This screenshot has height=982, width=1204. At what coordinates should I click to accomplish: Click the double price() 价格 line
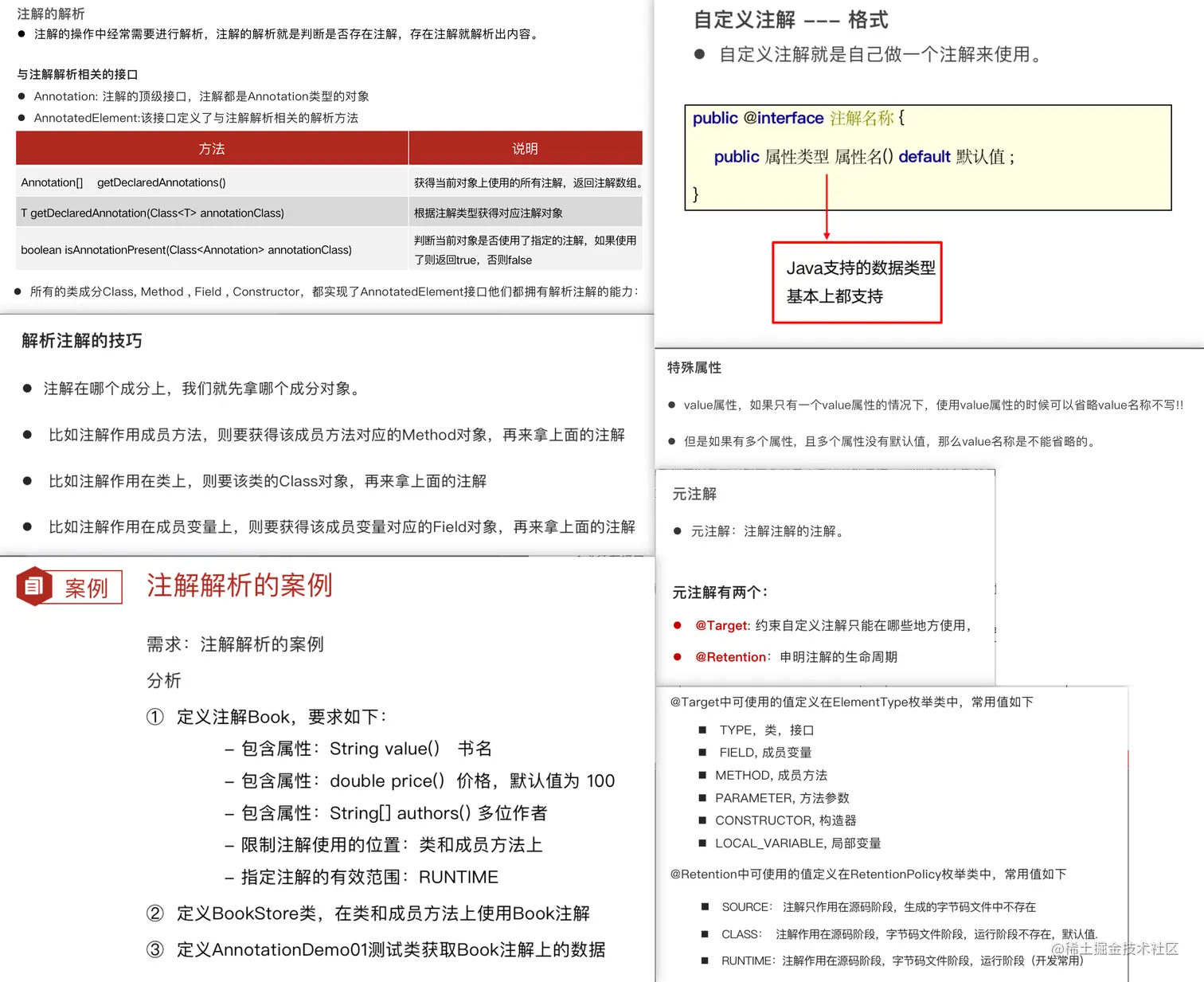tap(420, 781)
